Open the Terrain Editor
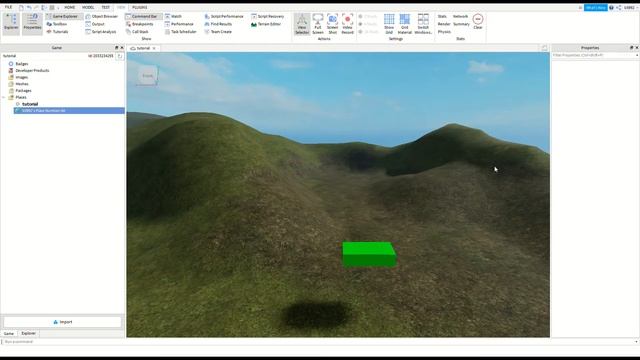 tap(266, 24)
